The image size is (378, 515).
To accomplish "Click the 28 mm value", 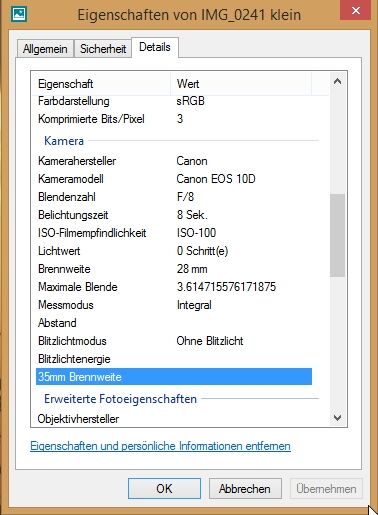I will pos(192,269).
